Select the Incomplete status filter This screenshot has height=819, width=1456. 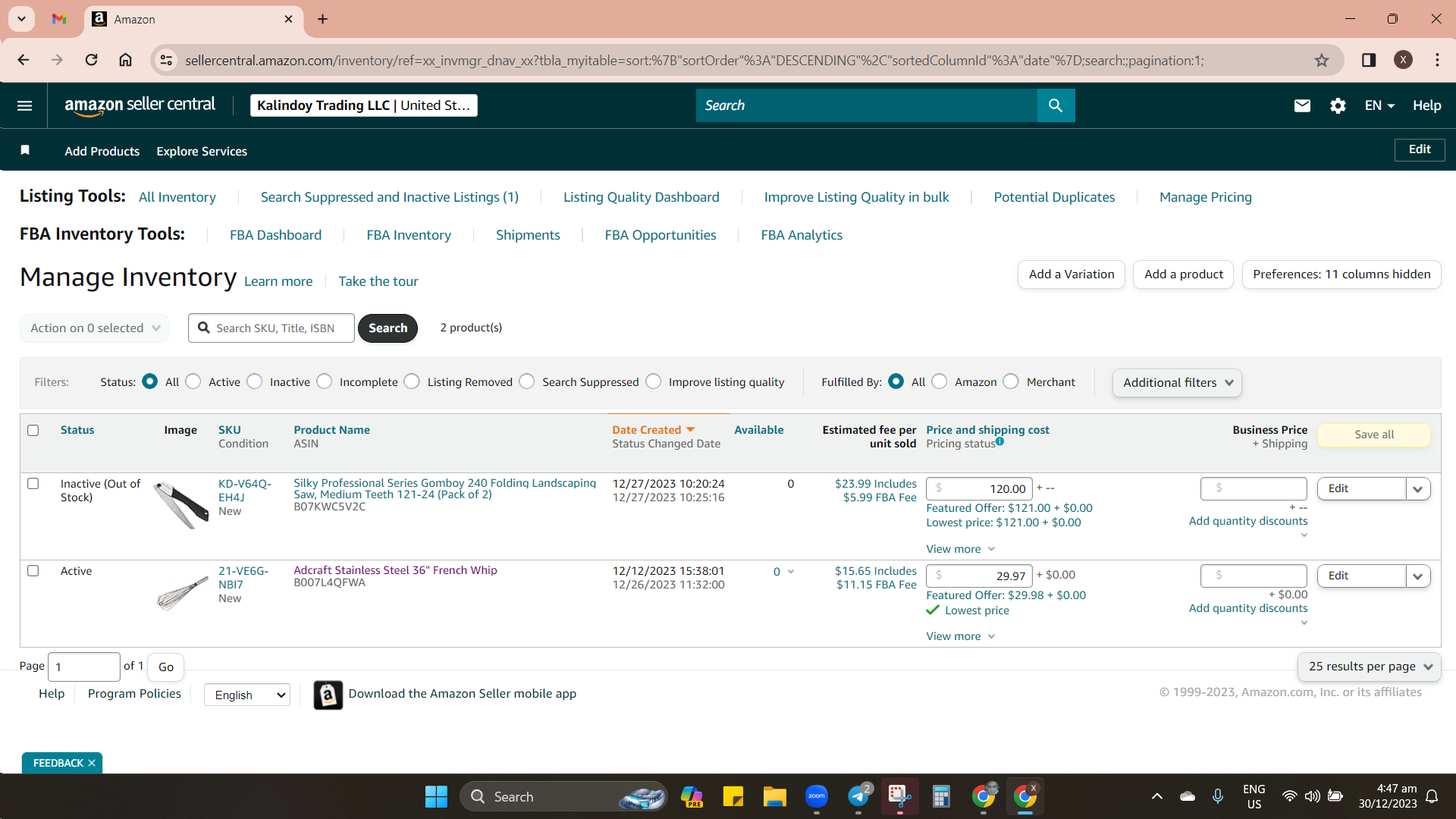[325, 381]
